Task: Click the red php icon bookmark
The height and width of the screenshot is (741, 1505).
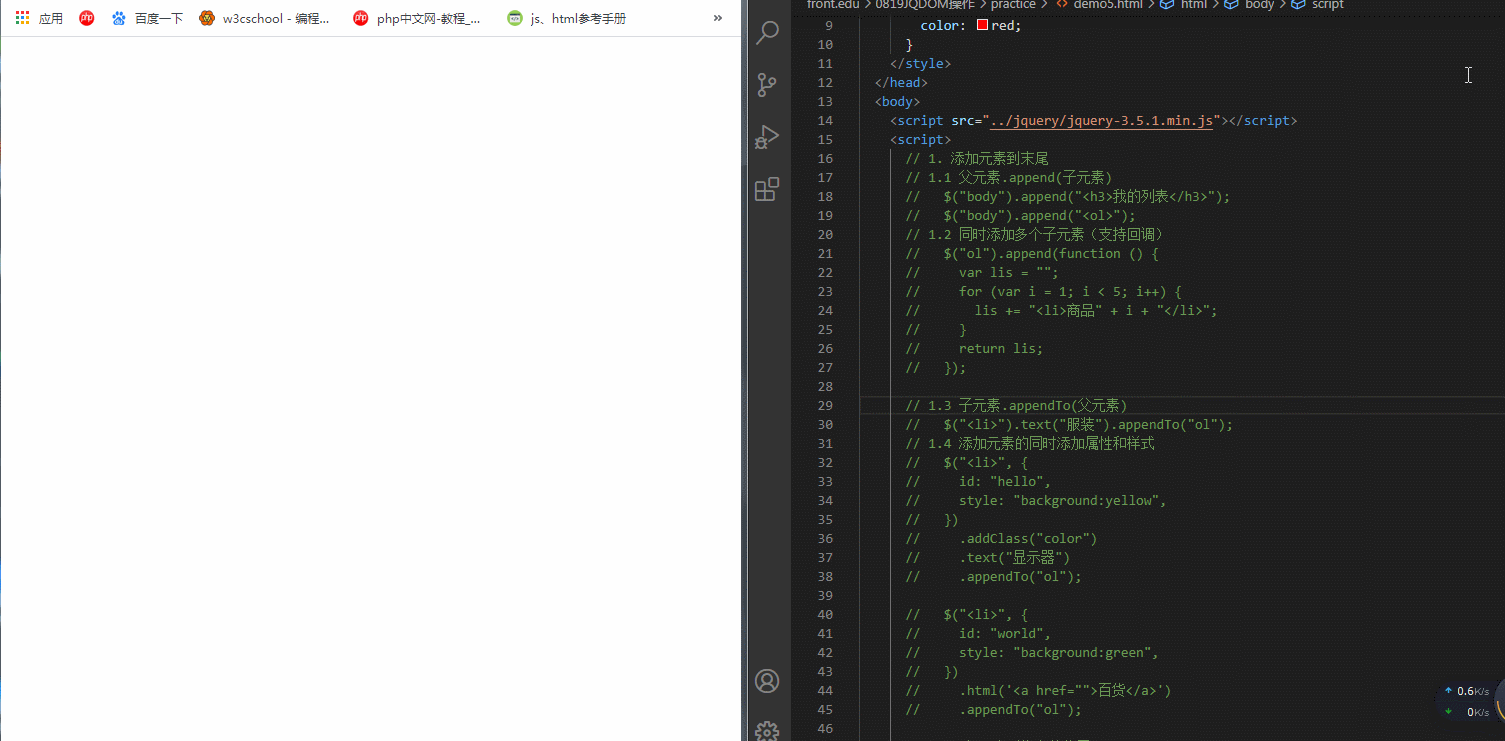Action: coord(87,18)
